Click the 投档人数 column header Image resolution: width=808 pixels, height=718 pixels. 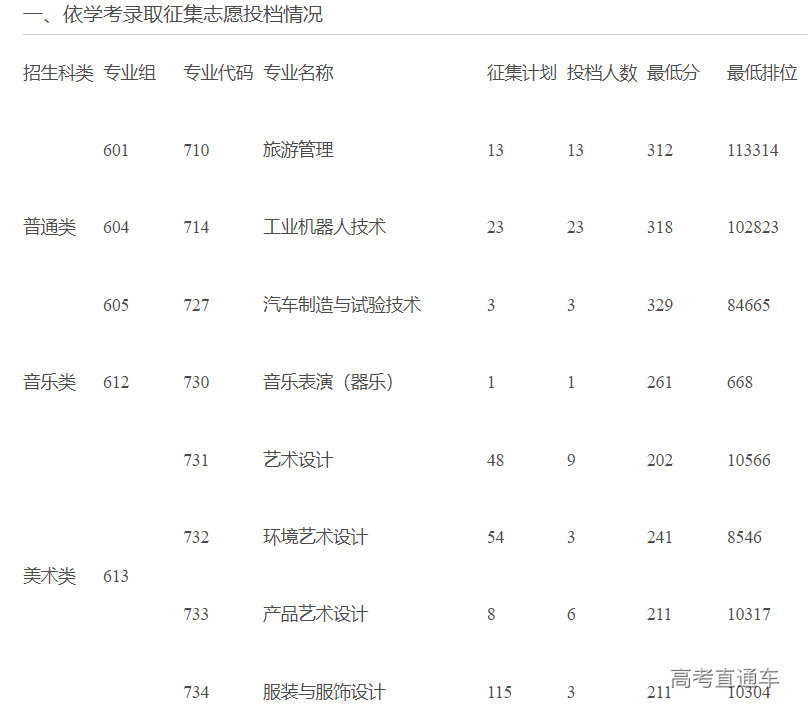[601, 73]
